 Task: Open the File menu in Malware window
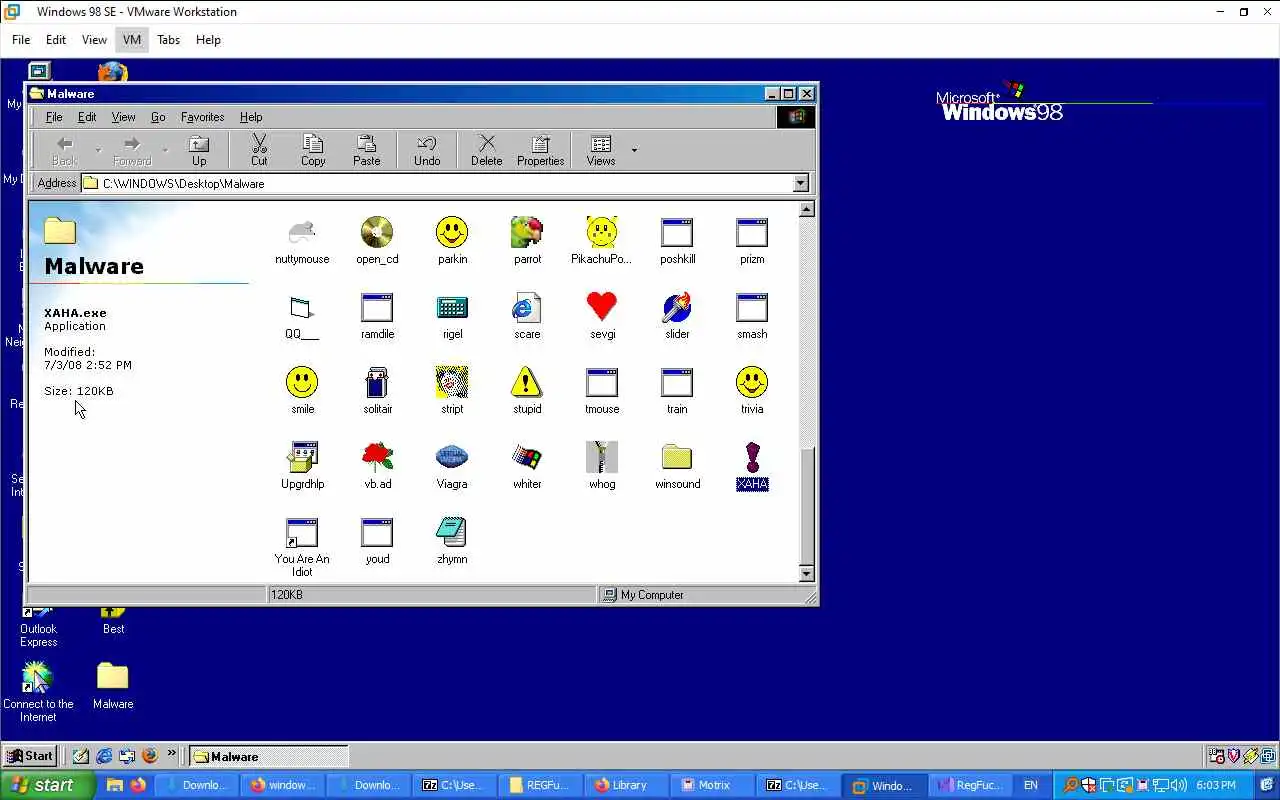pyautogui.click(x=54, y=117)
